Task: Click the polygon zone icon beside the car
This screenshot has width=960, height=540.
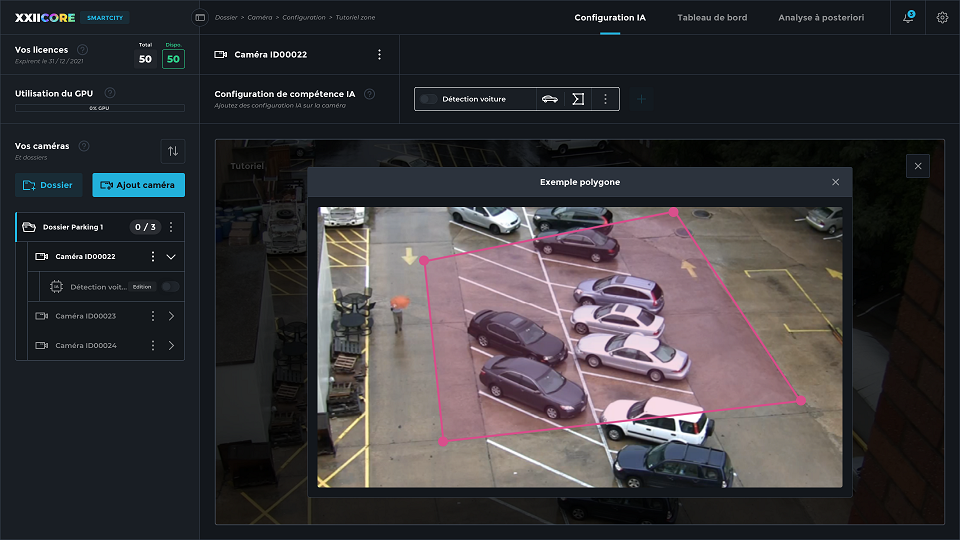Action: 578,99
